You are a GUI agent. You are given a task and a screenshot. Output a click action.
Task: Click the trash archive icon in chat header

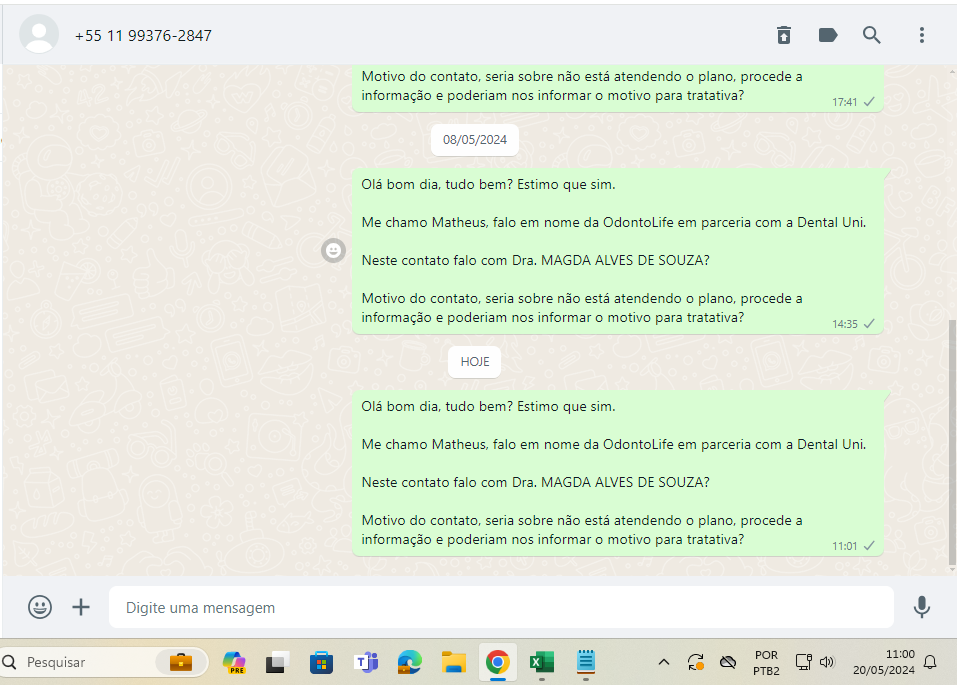click(x=784, y=35)
